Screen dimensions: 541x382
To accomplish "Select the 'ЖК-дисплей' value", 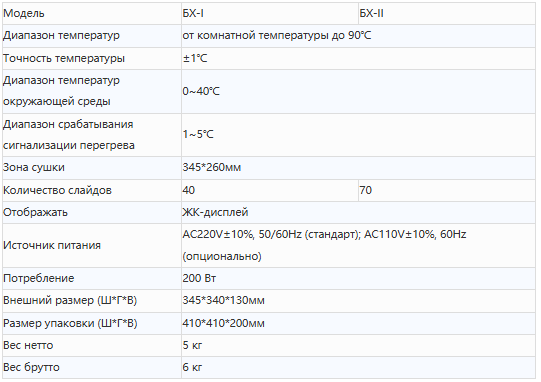I will (x=215, y=212).
